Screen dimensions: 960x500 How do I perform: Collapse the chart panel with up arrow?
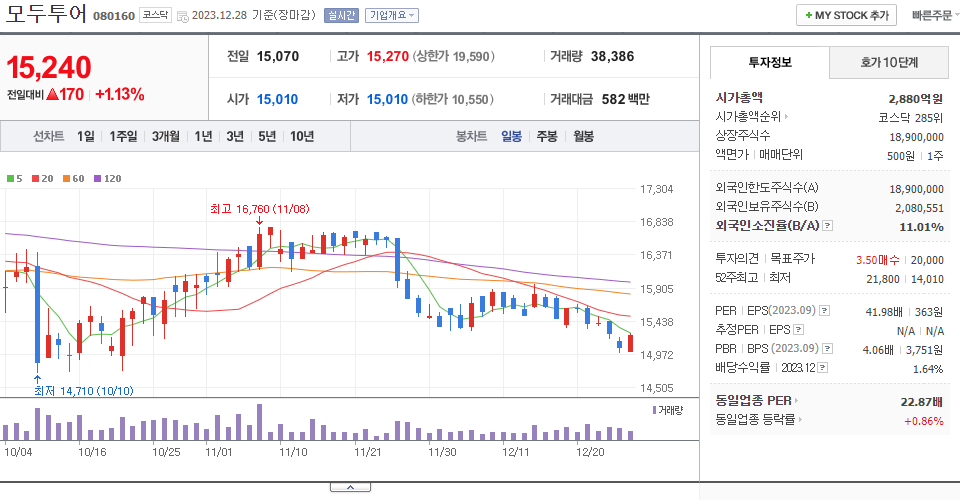pyautogui.click(x=350, y=487)
